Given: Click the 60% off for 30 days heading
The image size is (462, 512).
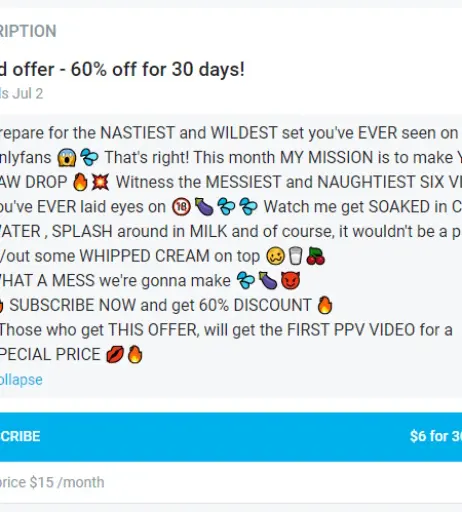Looking at the screenshot, I should click(122, 70).
